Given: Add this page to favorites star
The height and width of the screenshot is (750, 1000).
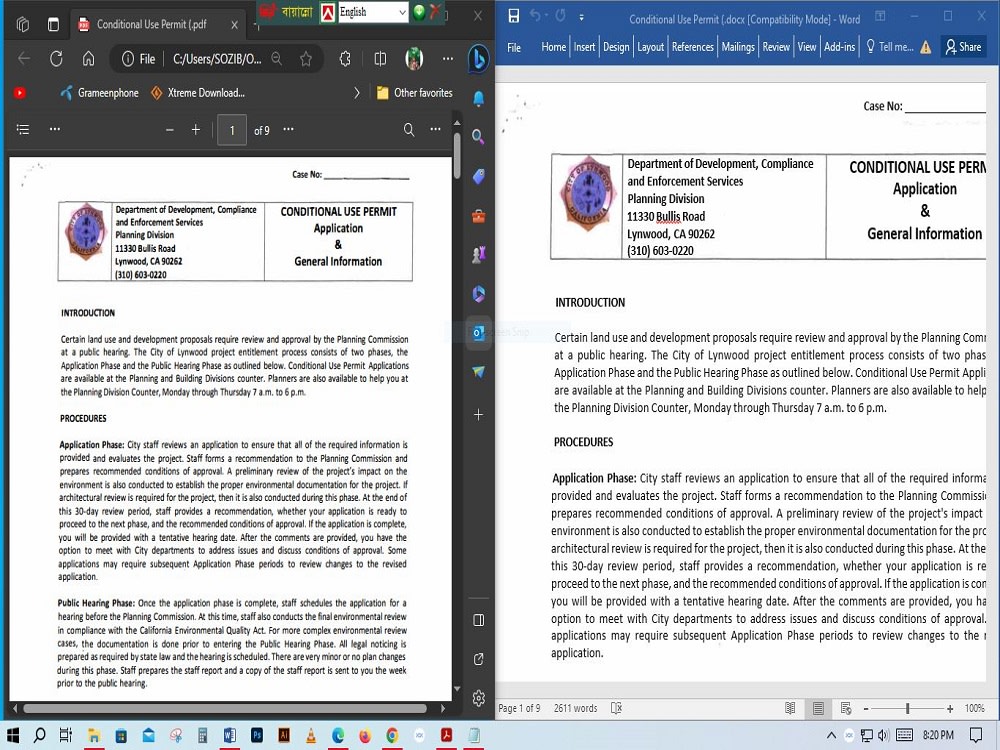Looking at the screenshot, I should tap(306, 59).
